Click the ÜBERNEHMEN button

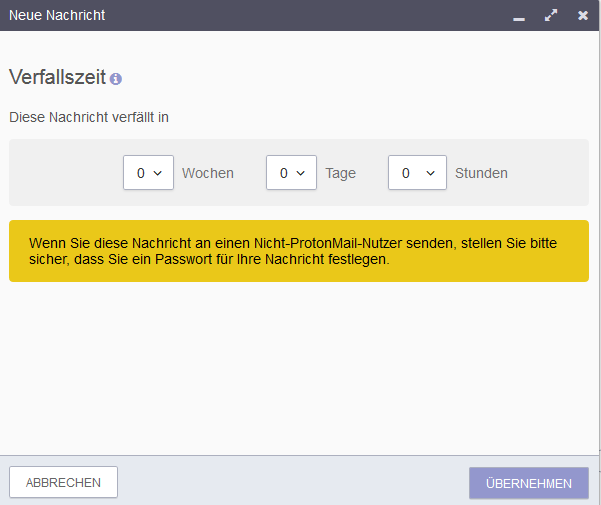529,483
